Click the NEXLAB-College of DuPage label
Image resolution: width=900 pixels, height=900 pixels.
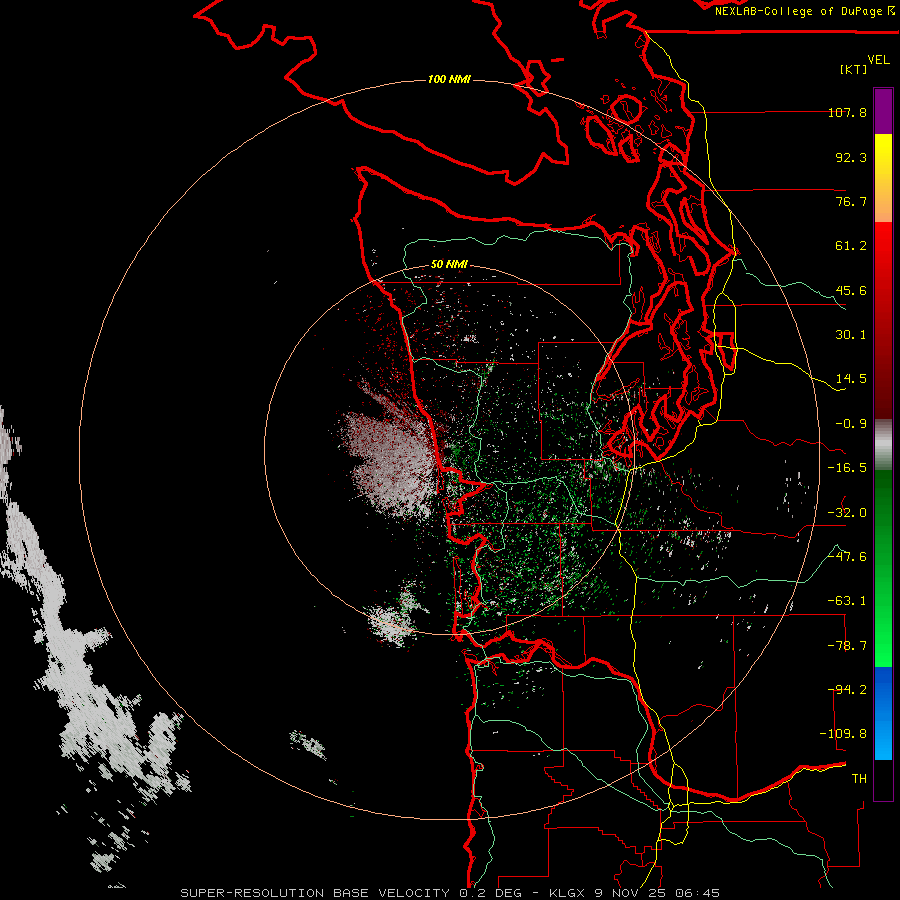pos(804,11)
